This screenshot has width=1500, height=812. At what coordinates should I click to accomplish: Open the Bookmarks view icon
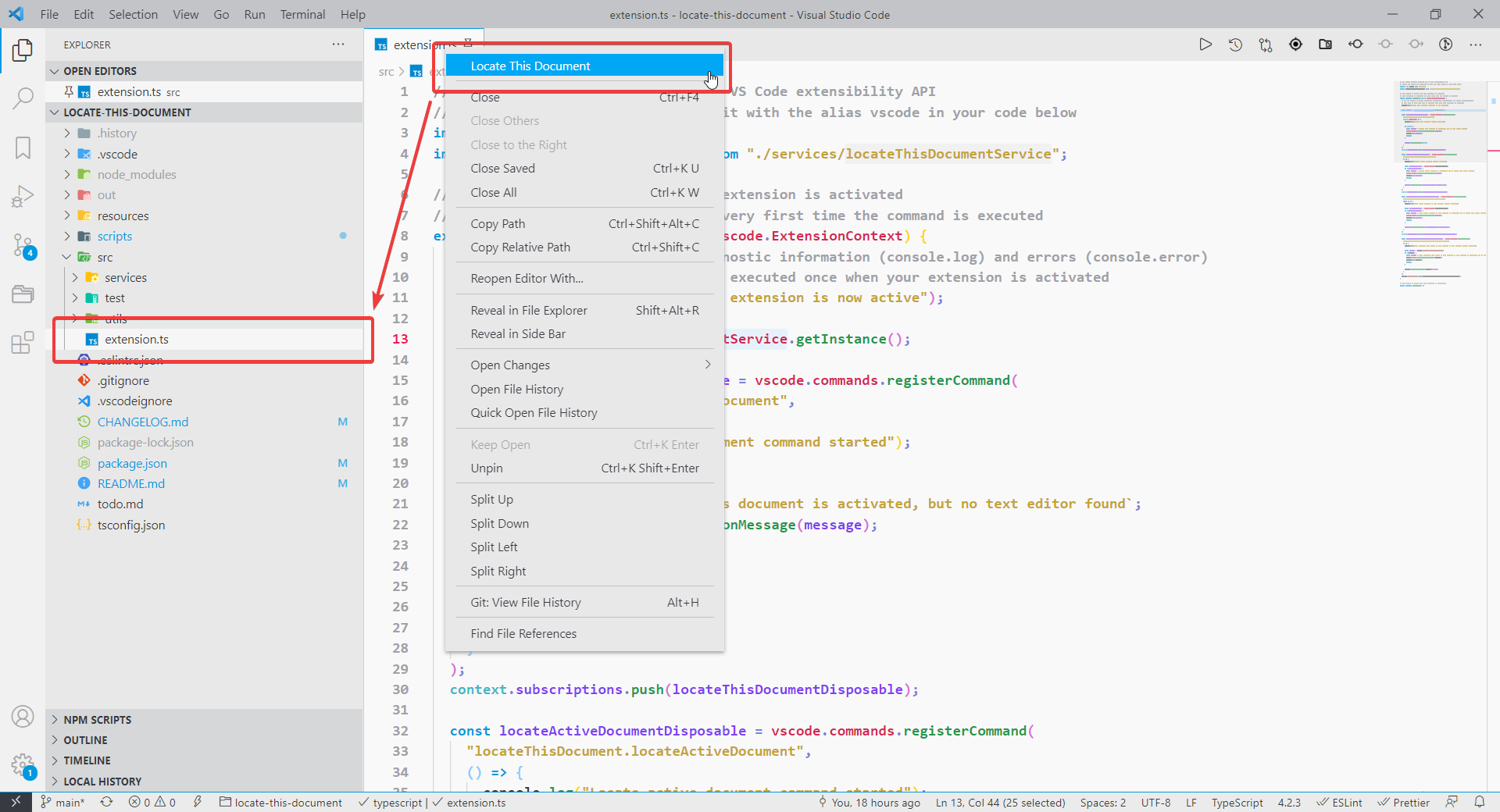[x=23, y=148]
